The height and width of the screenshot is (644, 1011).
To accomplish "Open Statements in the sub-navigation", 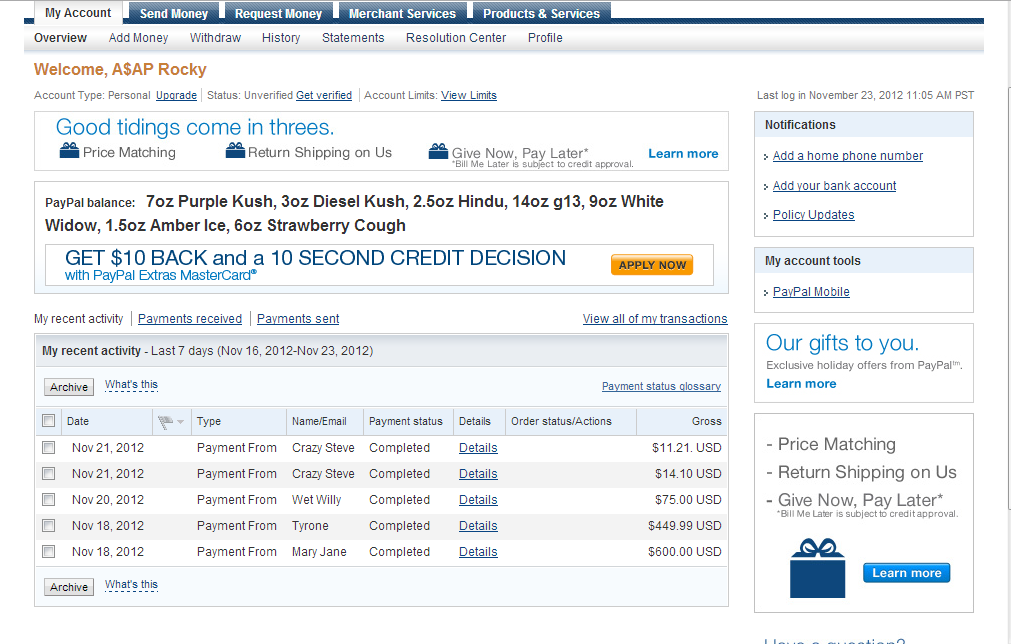I will pyautogui.click(x=353, y=38).
